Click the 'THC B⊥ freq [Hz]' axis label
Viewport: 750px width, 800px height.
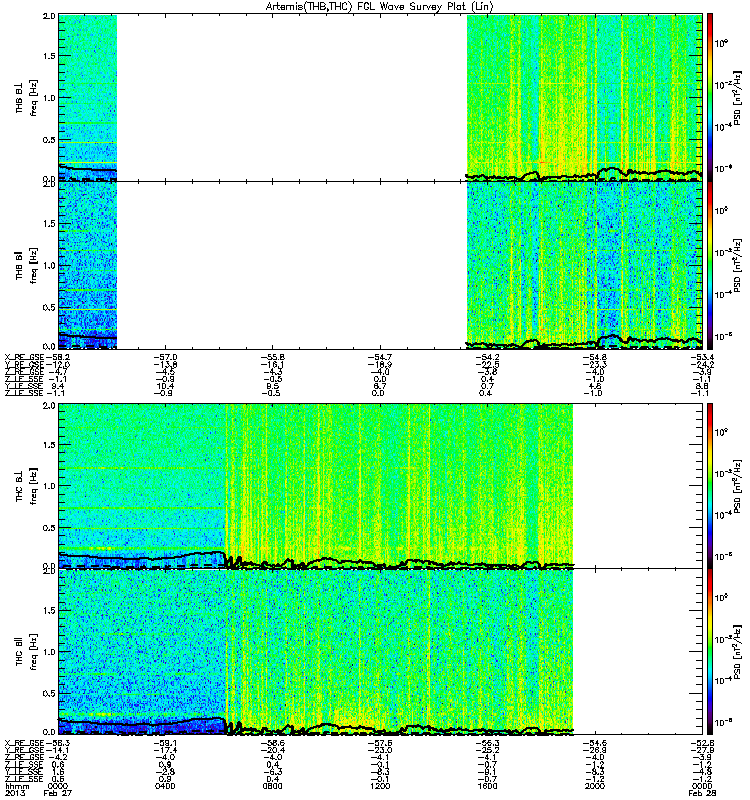click(26, 485)
